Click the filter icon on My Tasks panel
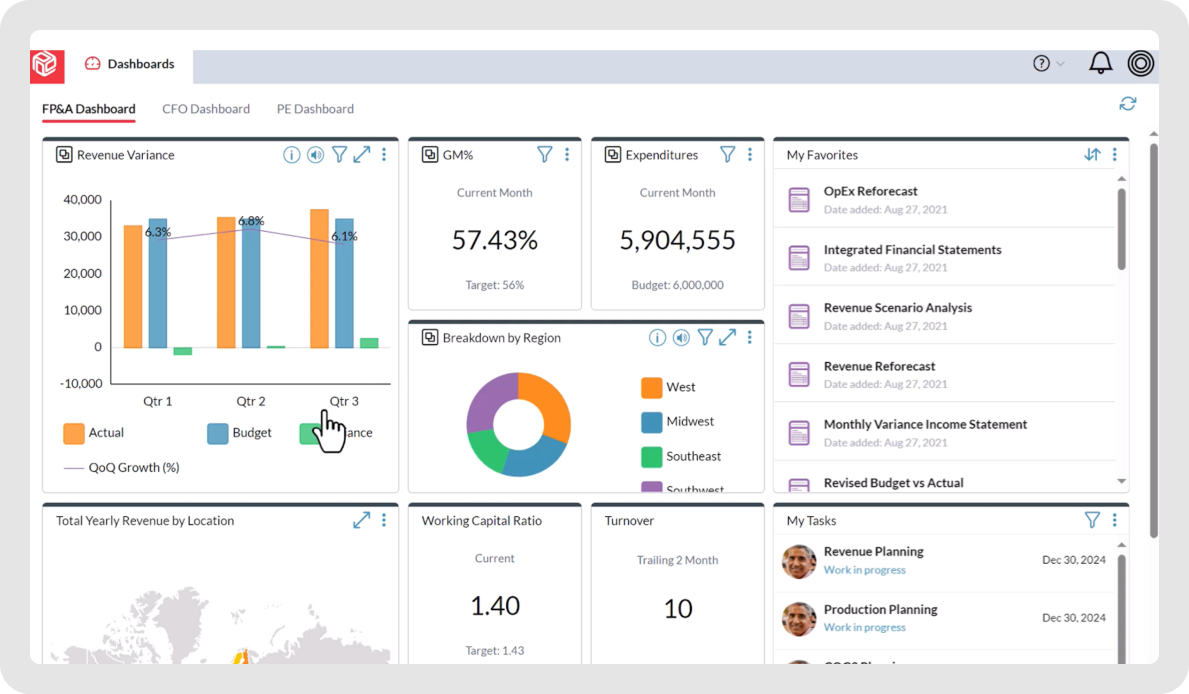This screenshot has width=1189, height=694. [1092, 520]
